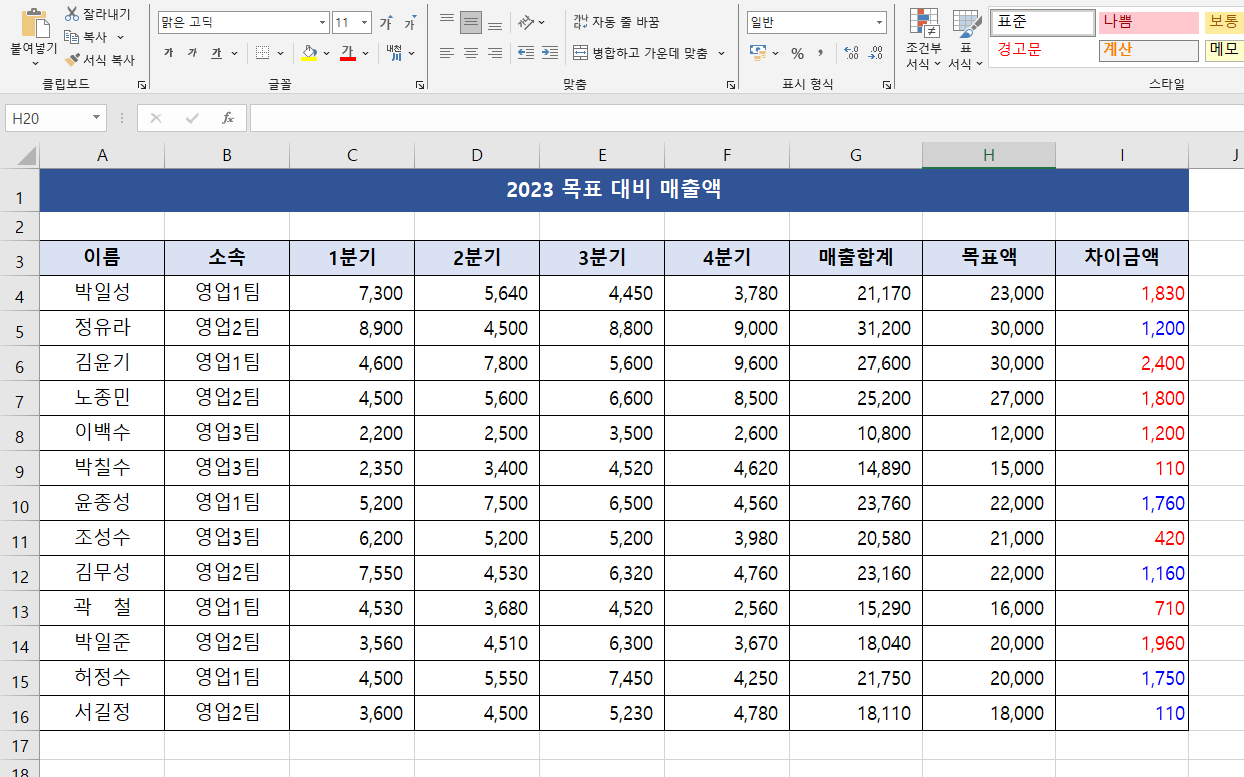Viewport: 1244px width, 777px height.
Task: Open the font size dropdown
Action: (x=364, y=22)
